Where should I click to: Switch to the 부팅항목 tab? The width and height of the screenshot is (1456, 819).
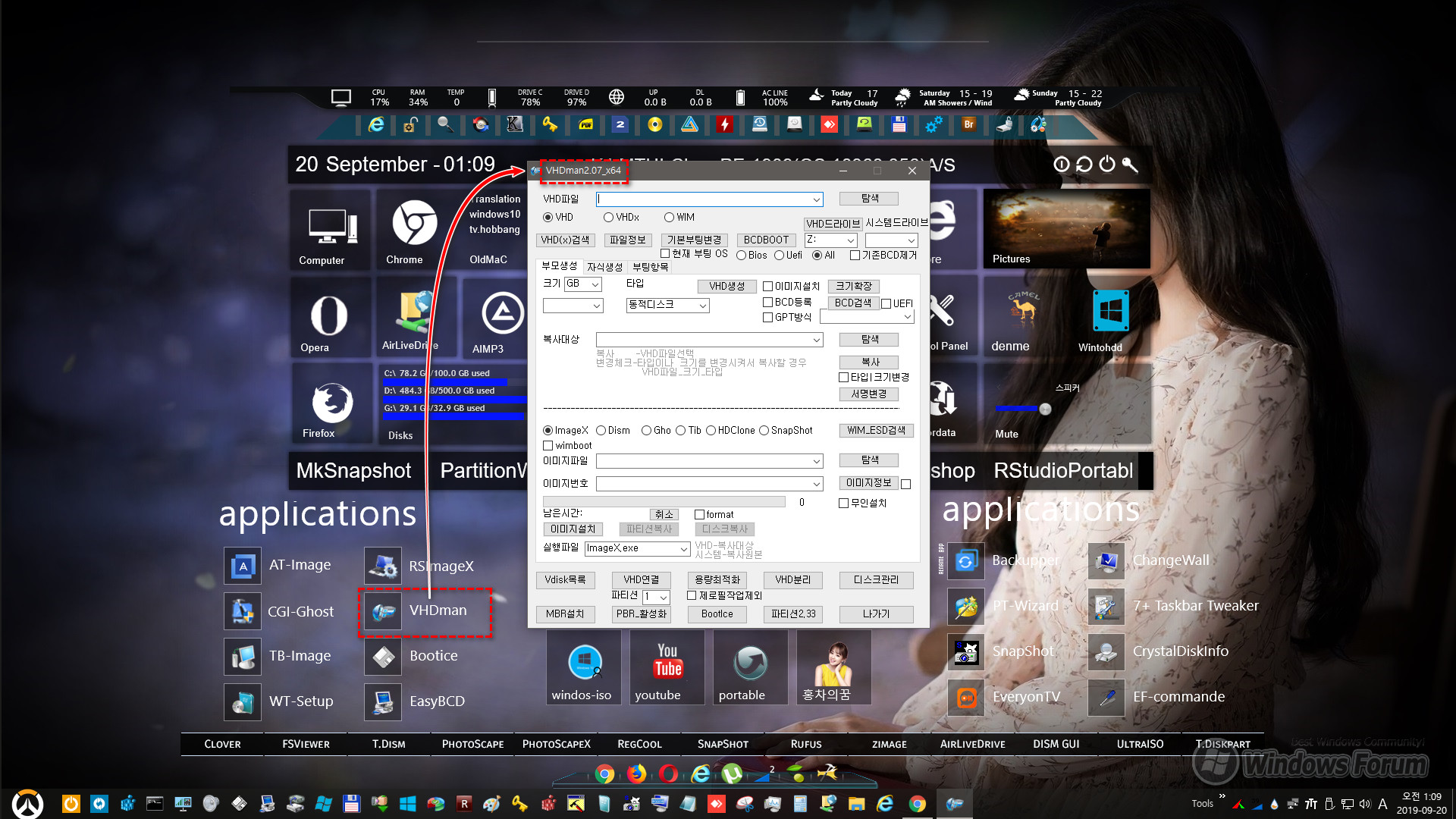coord(651,267)
